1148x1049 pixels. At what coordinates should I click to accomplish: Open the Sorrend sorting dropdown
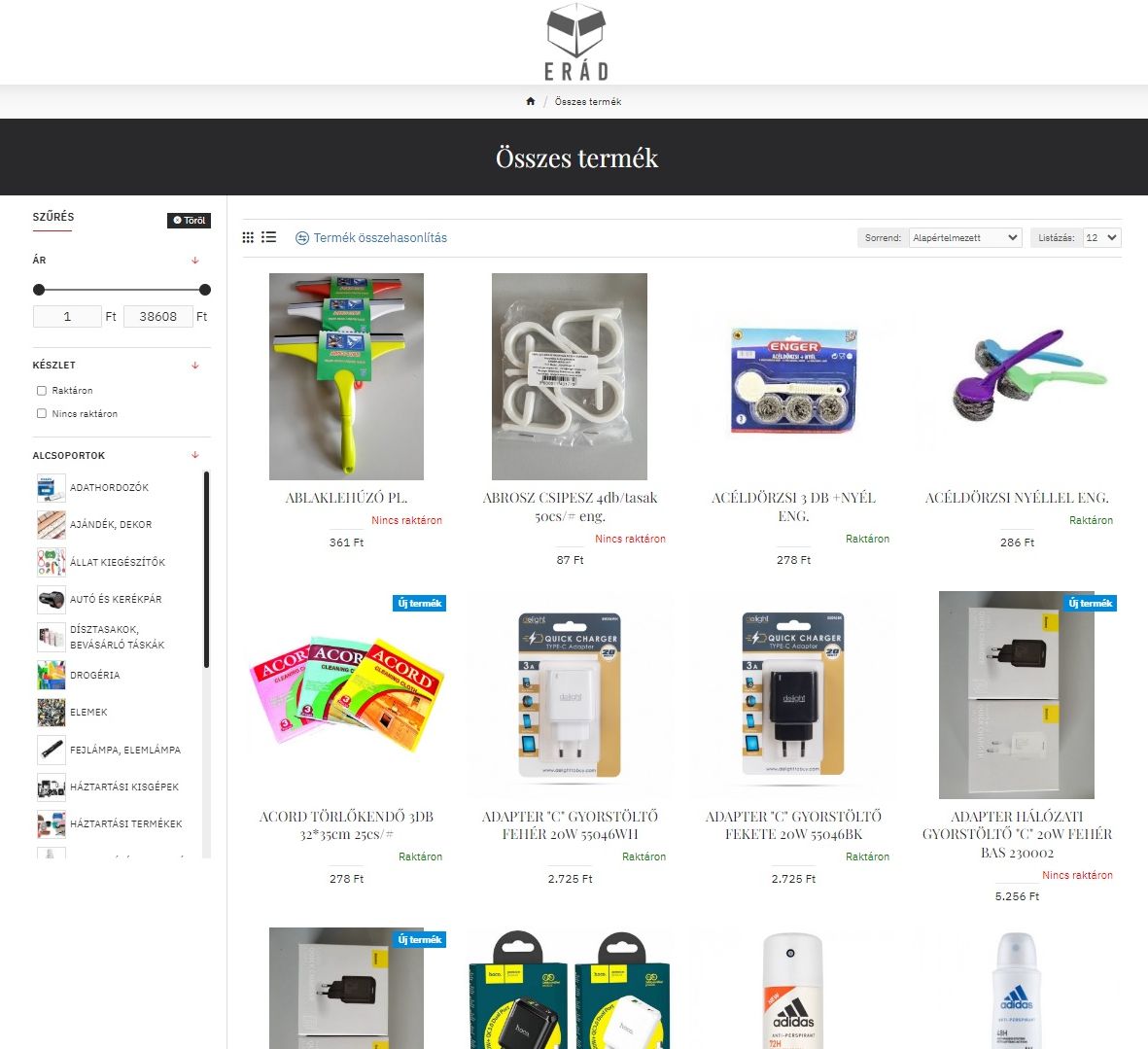pos(965,238)
